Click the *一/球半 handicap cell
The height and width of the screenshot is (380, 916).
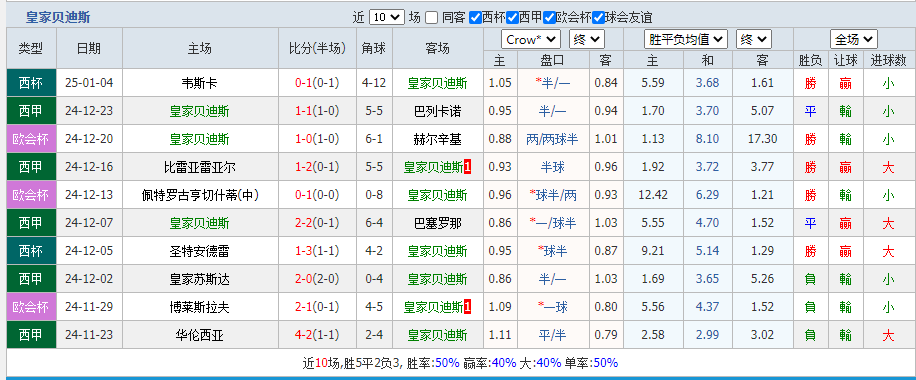click(553, 223)
